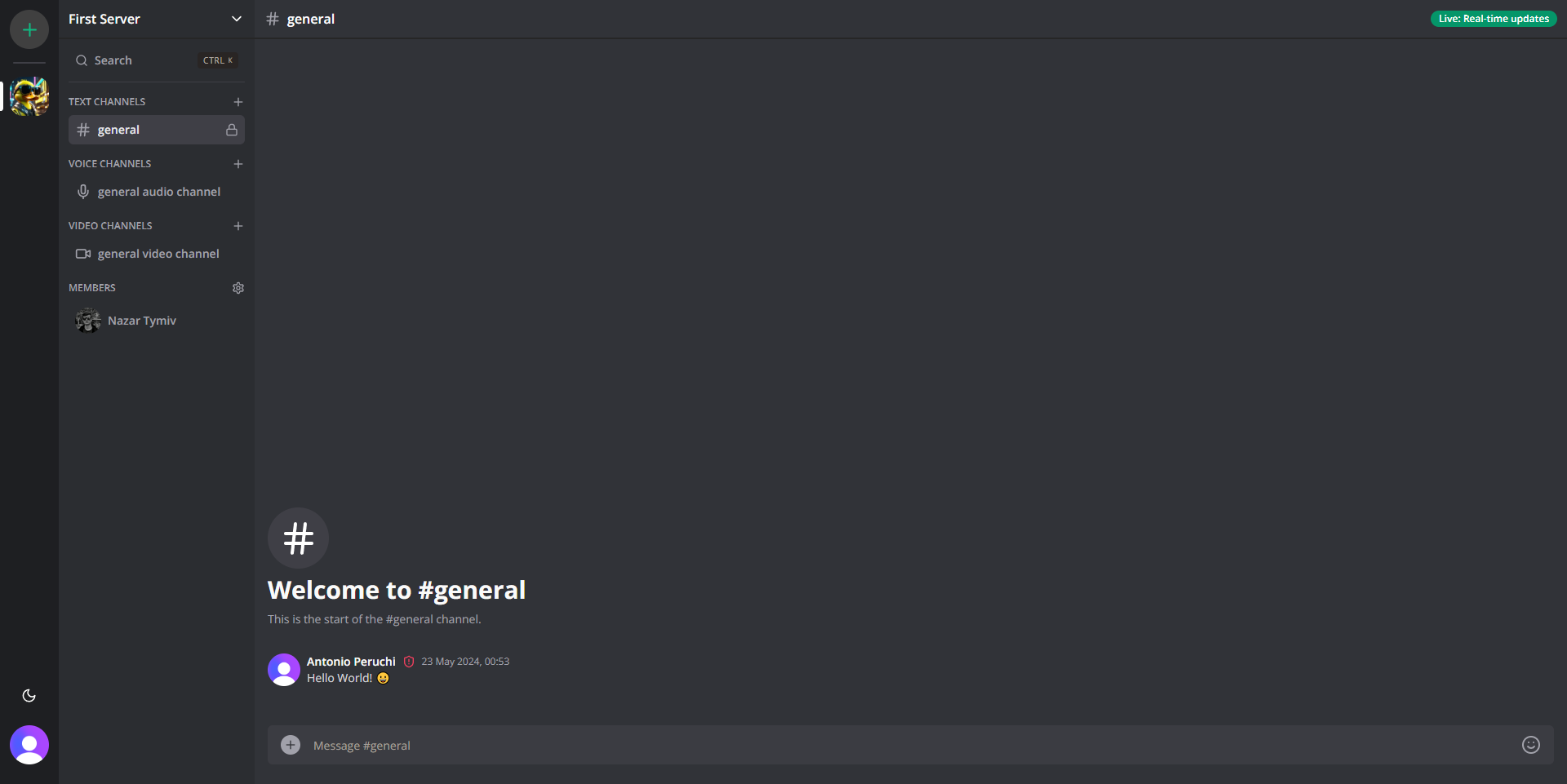
Task: Open manage members gear icon
Action: 238,288
